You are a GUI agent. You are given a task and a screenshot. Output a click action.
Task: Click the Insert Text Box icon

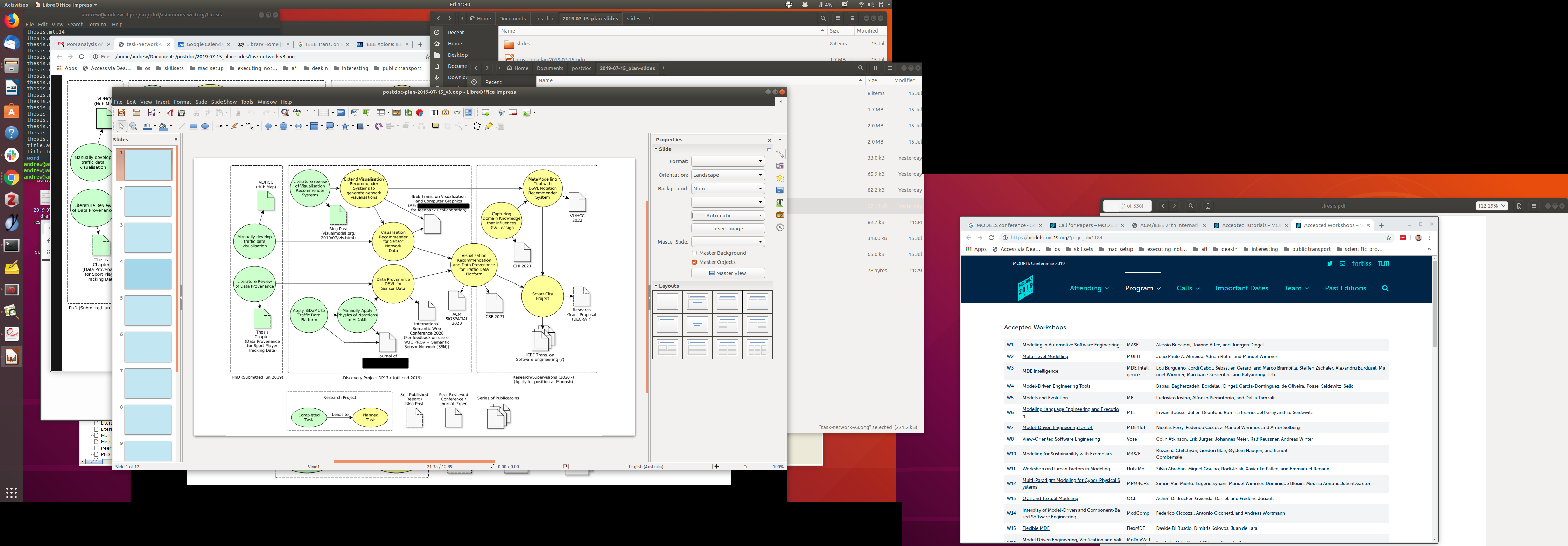click(x=434, y=113)
